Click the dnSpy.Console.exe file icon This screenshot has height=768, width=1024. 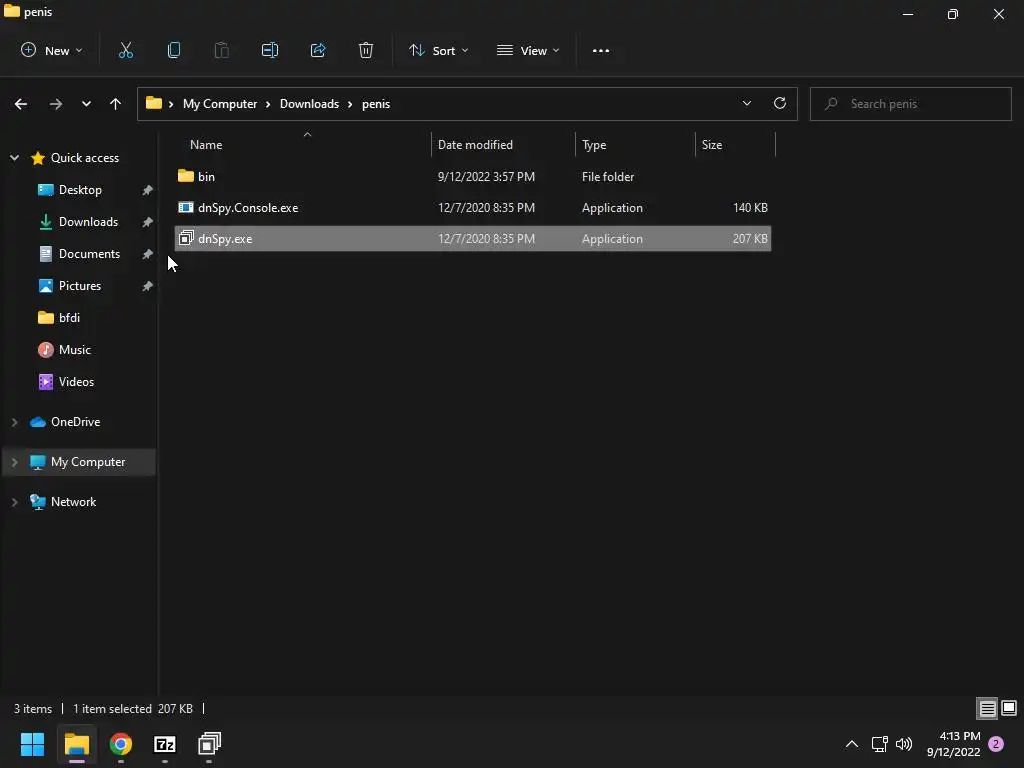point(186,207)
